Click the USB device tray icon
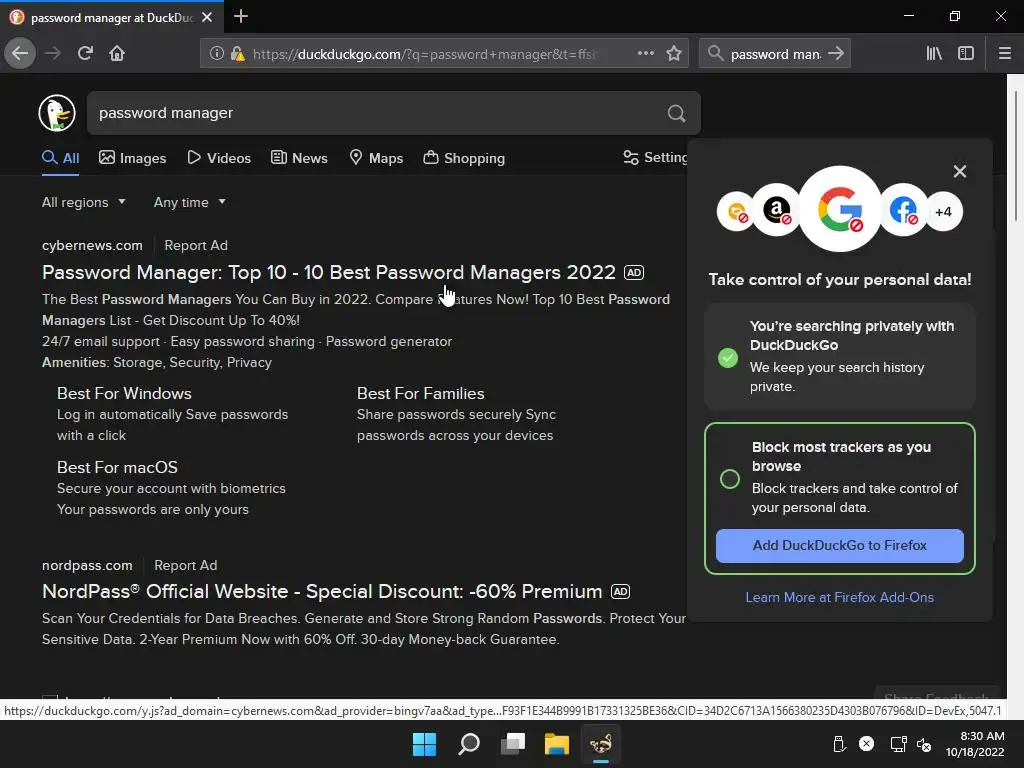The height and width of the screenshot is (768, 1024). pos(839,744)
